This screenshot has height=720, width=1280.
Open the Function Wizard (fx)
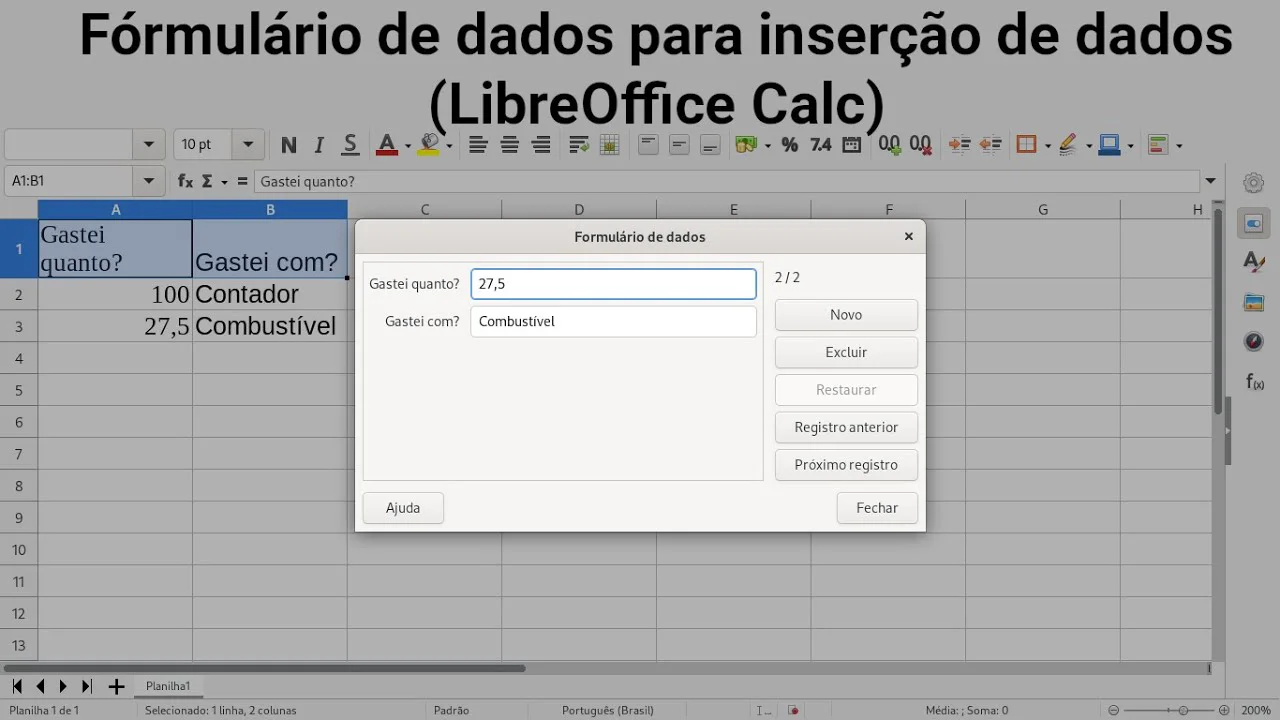coord(185,181)
